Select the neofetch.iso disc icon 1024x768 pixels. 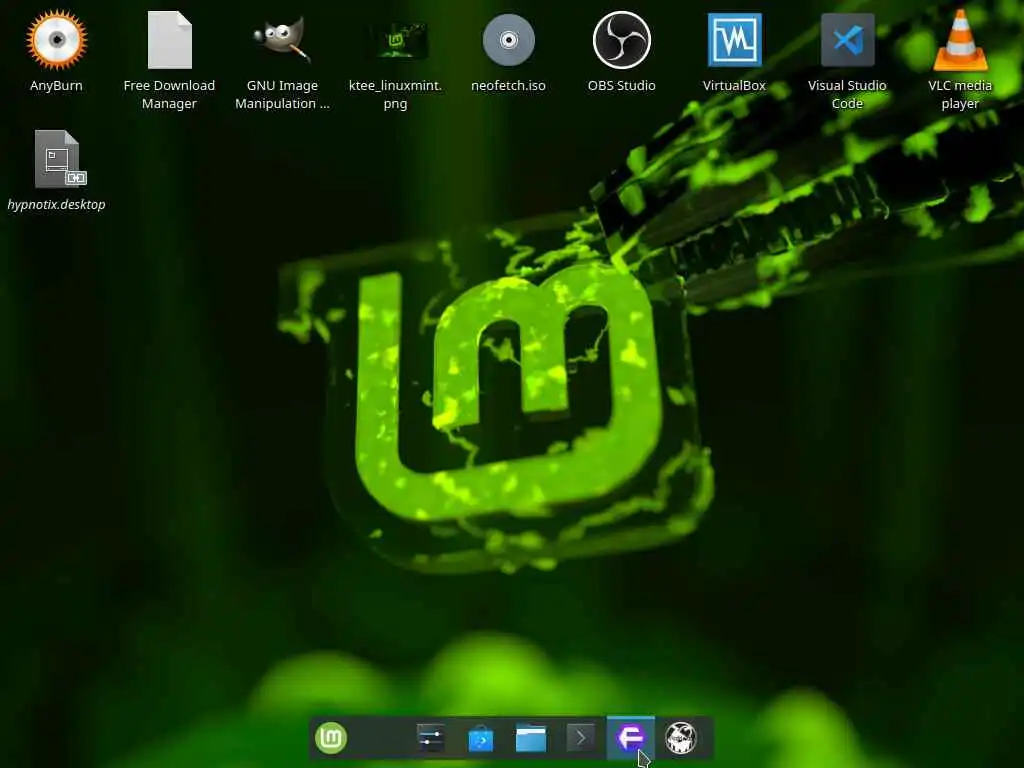click(509, 40)
